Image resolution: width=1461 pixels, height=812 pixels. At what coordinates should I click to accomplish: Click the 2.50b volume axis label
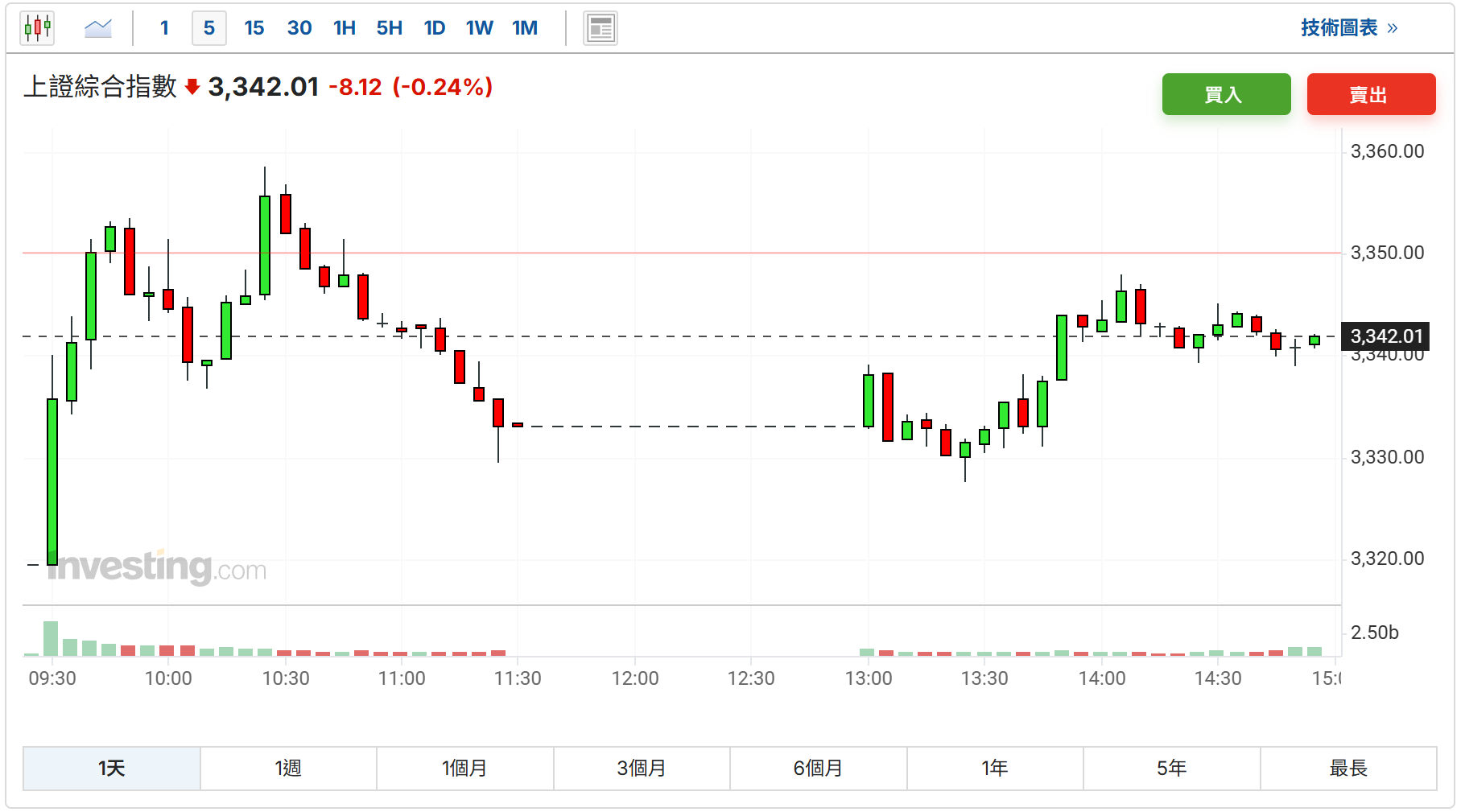(x=1375, y=633)
